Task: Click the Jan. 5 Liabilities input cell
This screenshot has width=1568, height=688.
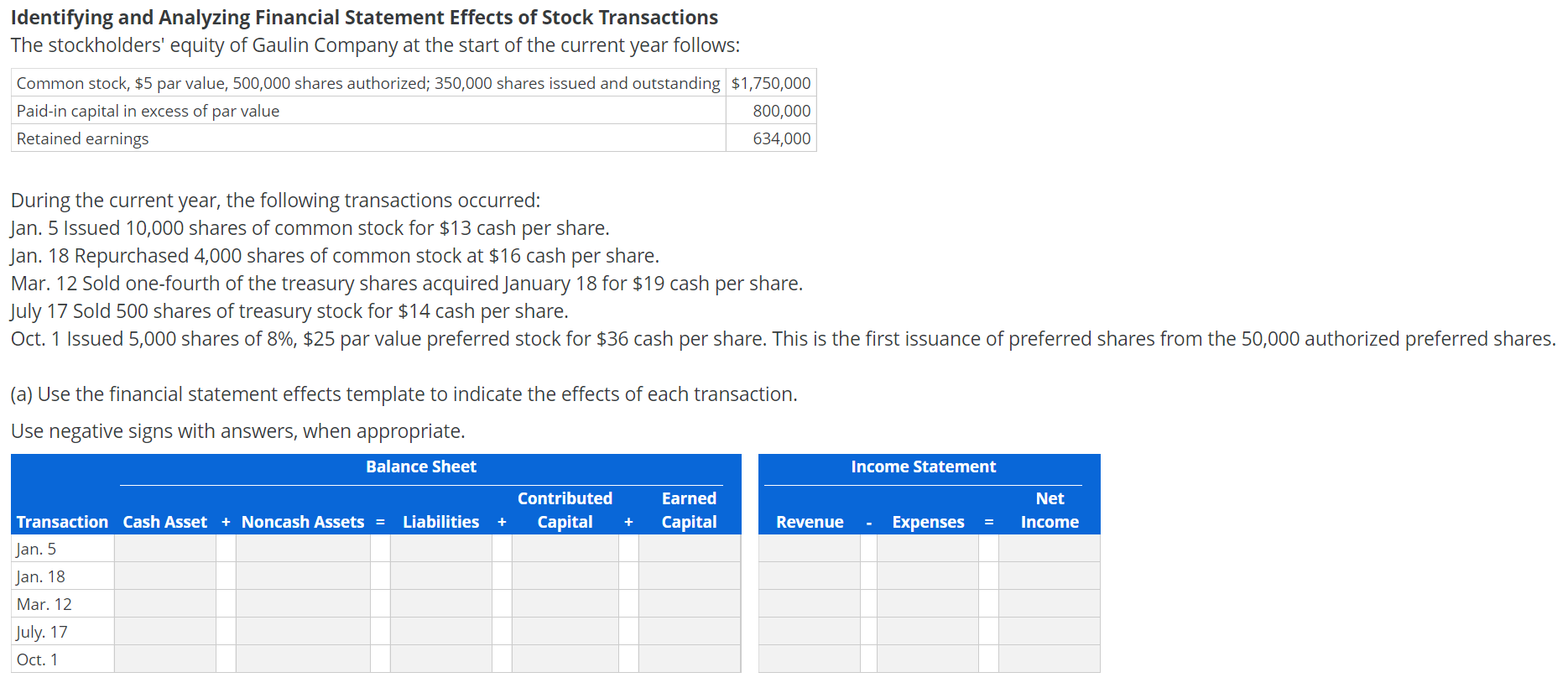Action: [441, 549]
